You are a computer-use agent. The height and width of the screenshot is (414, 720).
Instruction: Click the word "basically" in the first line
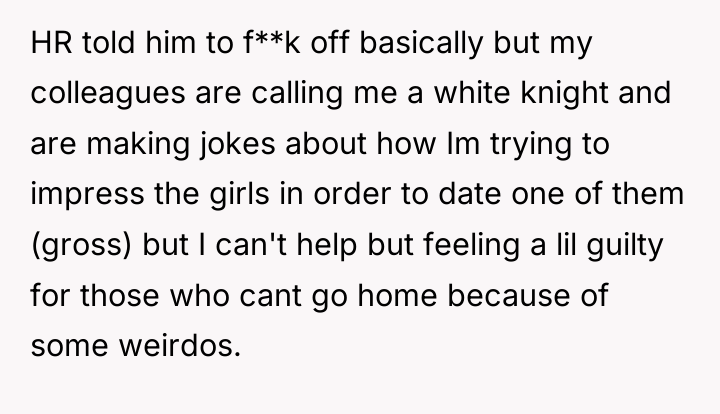pyautogui.click(x=421, y=45)
